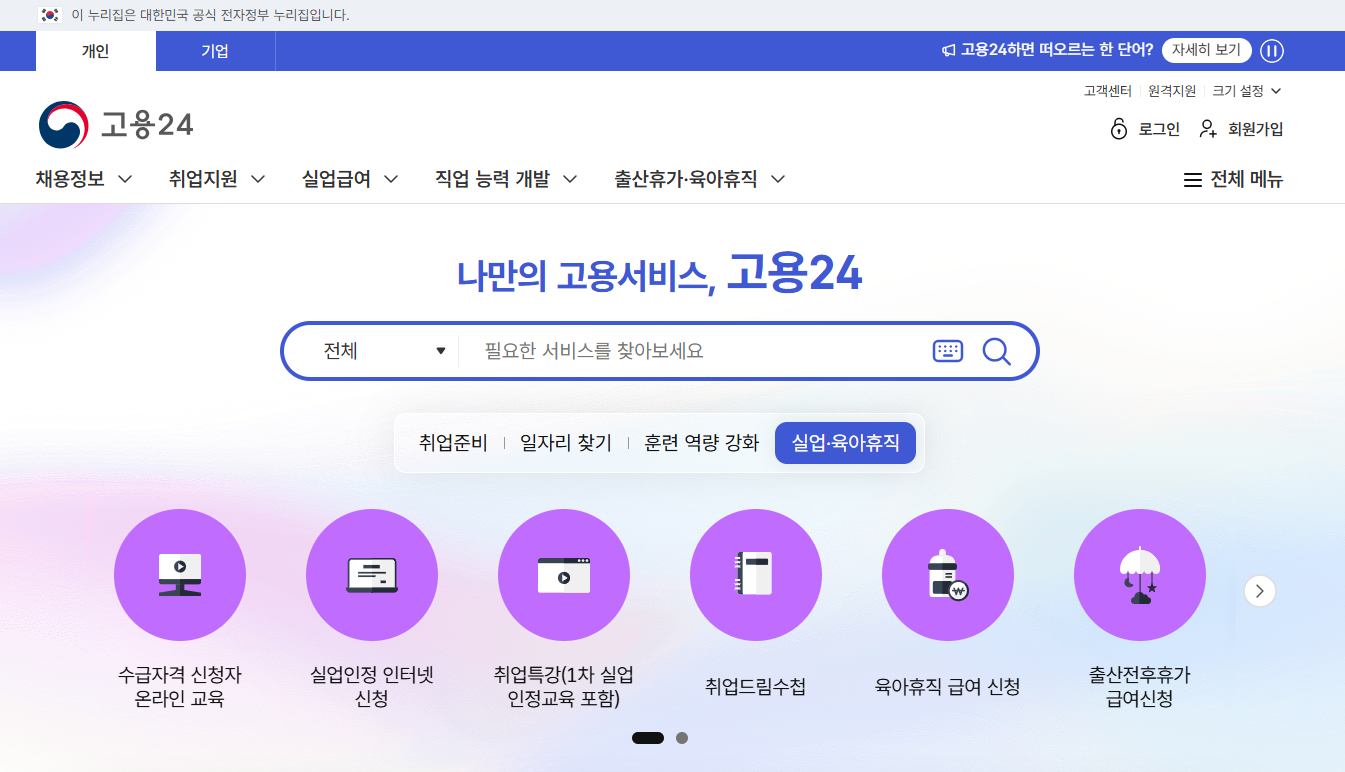The image size is (1345, 772).
Task: Select the 실업인정 인터넷 신청 icon
Action: pyautogui.click(x=372, y=575)
